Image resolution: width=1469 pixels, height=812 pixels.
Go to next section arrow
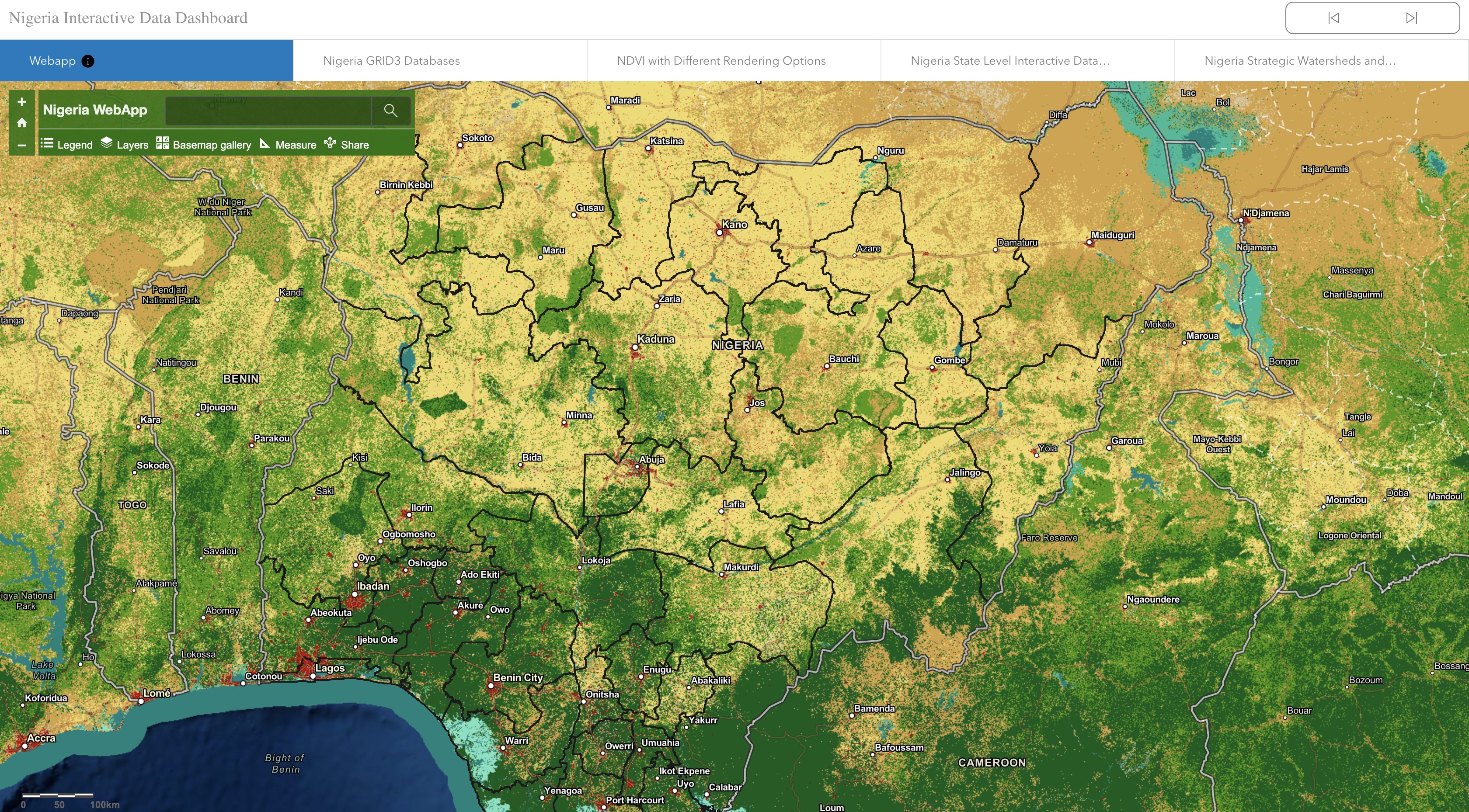click(x=1411, y=18)
